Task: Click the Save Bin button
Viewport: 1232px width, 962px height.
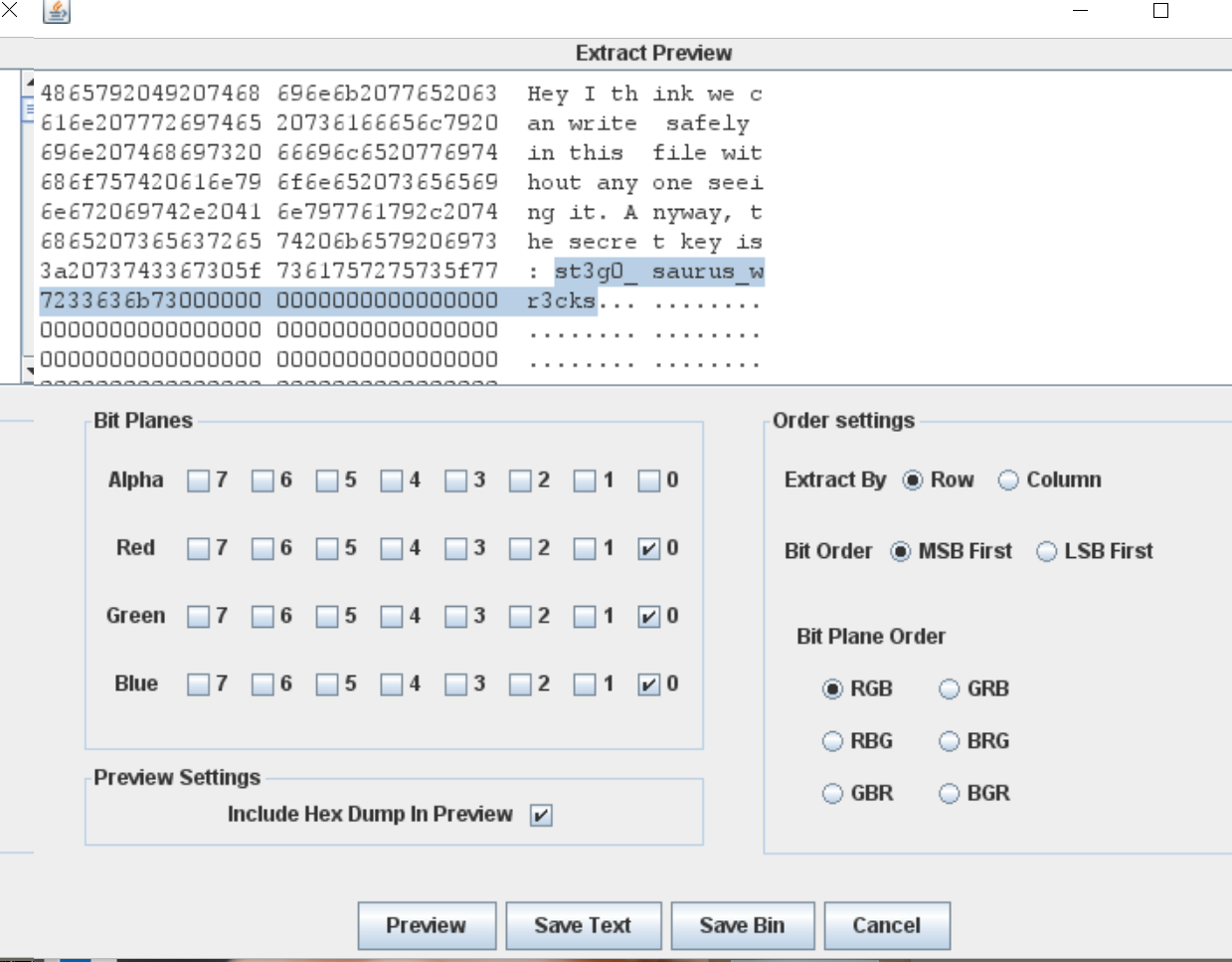Action: 743,926
